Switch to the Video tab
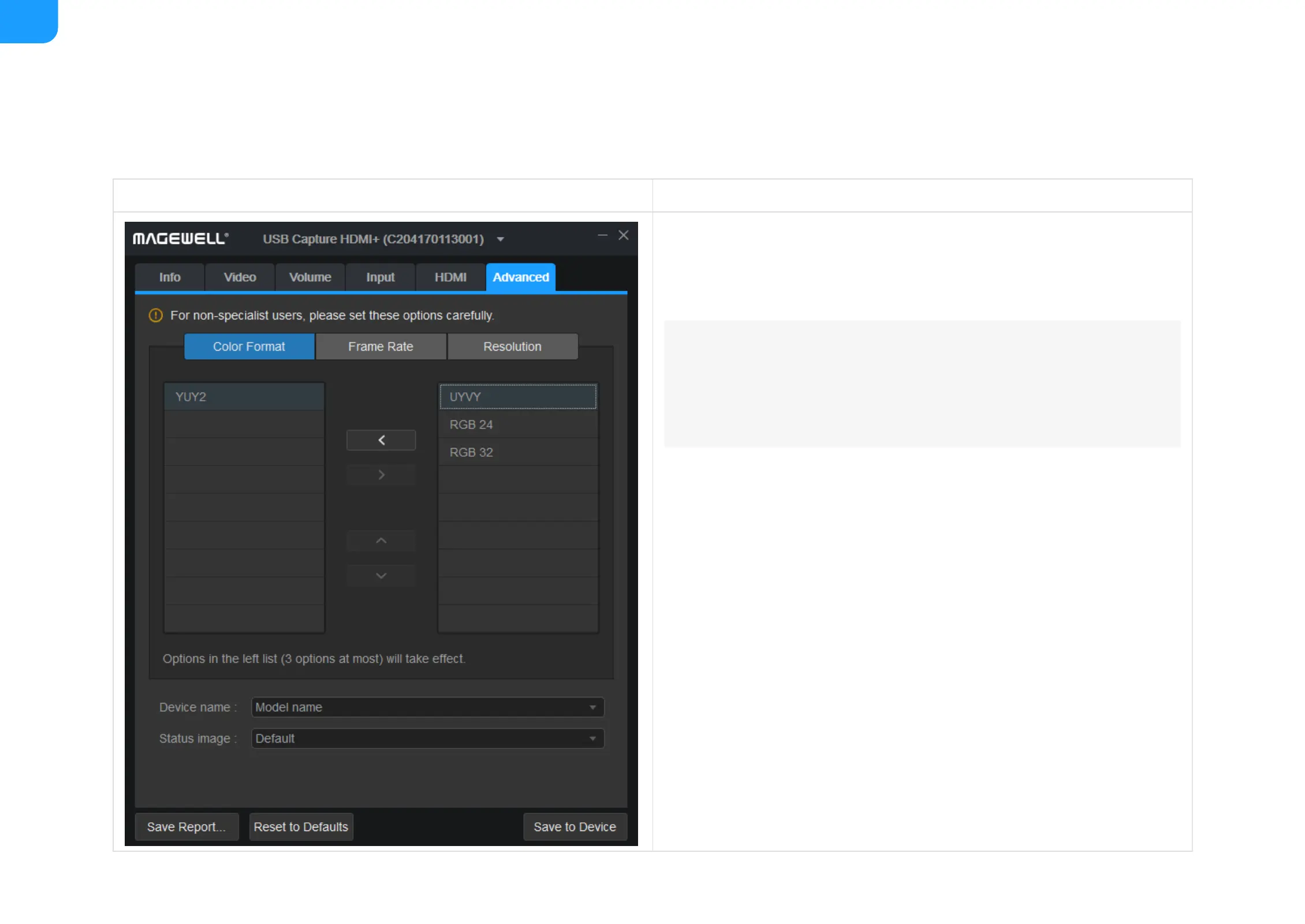The height and width of the screenshot is (924, 1305). [x=240, y=277]
